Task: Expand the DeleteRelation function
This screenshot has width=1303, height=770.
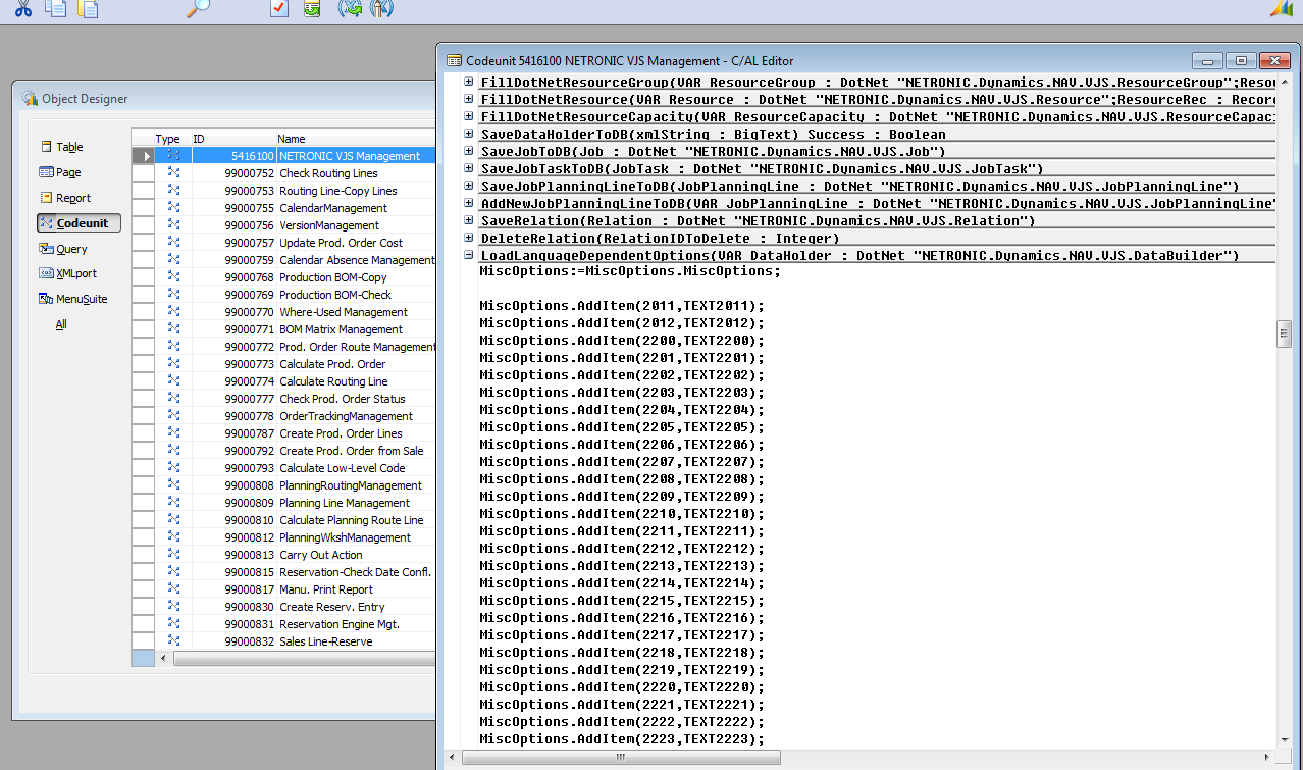Action: coord(470,238)
